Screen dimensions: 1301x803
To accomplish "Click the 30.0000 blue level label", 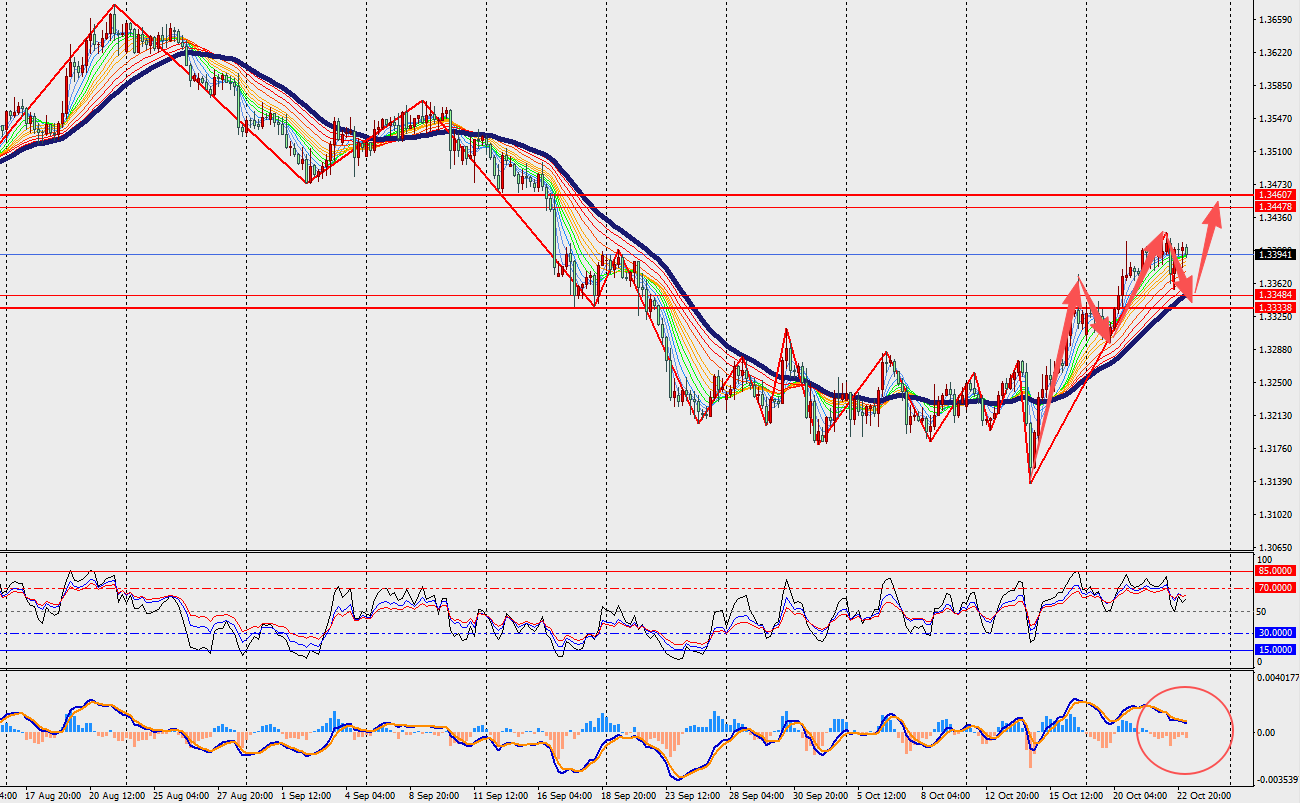I will [1276, 633].
